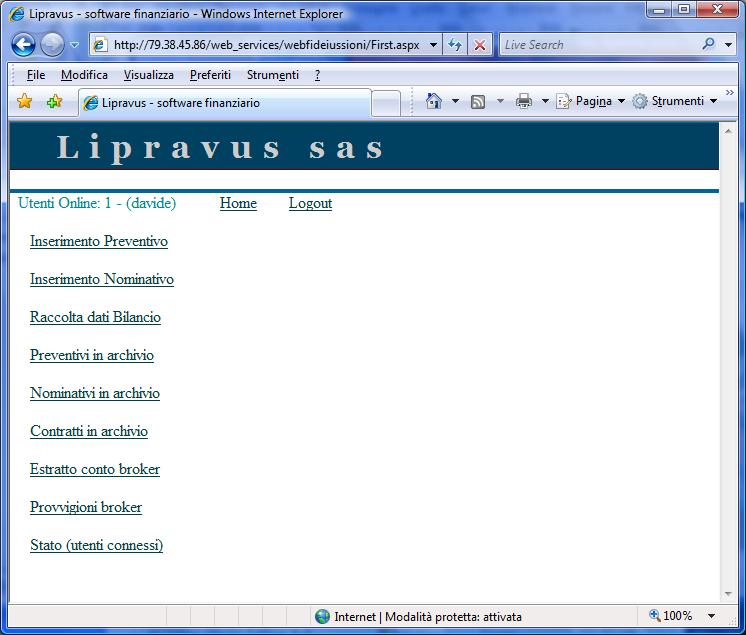Click the Utenti Online: 1 - (davide) text
746x635 pixels.
point(97,203)
